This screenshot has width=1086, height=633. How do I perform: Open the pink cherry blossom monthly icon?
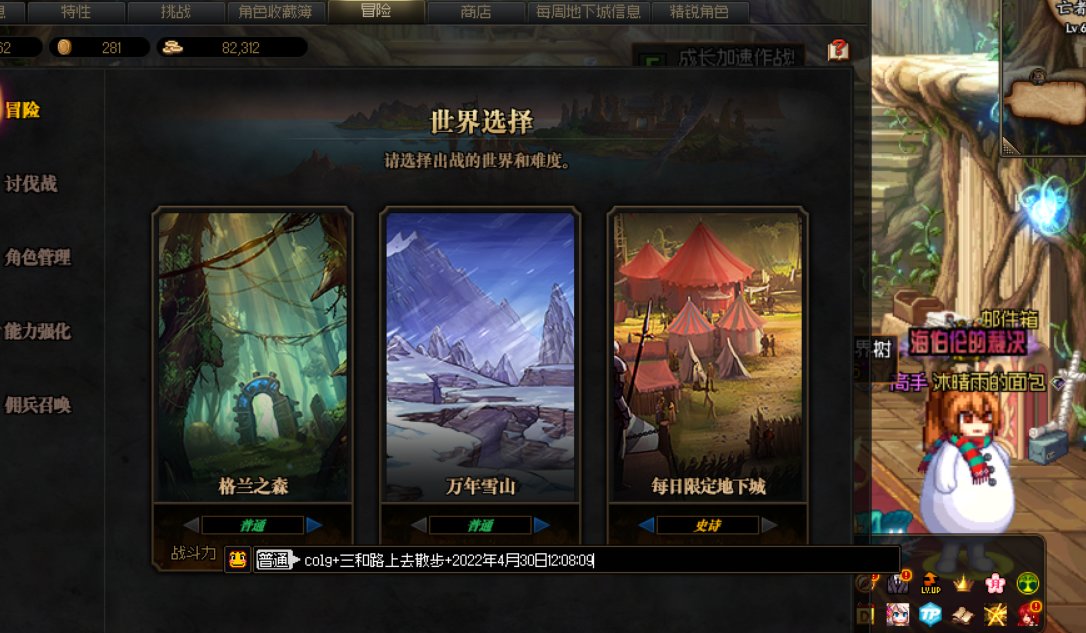pyautogui.click(x=995, y=583)
